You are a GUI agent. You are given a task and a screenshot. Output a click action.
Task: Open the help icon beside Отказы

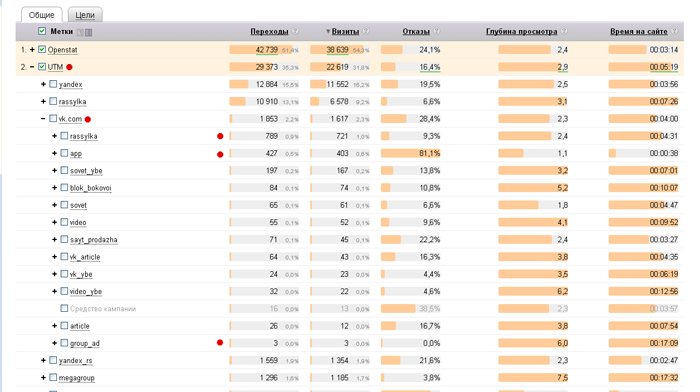coord(437,31)
